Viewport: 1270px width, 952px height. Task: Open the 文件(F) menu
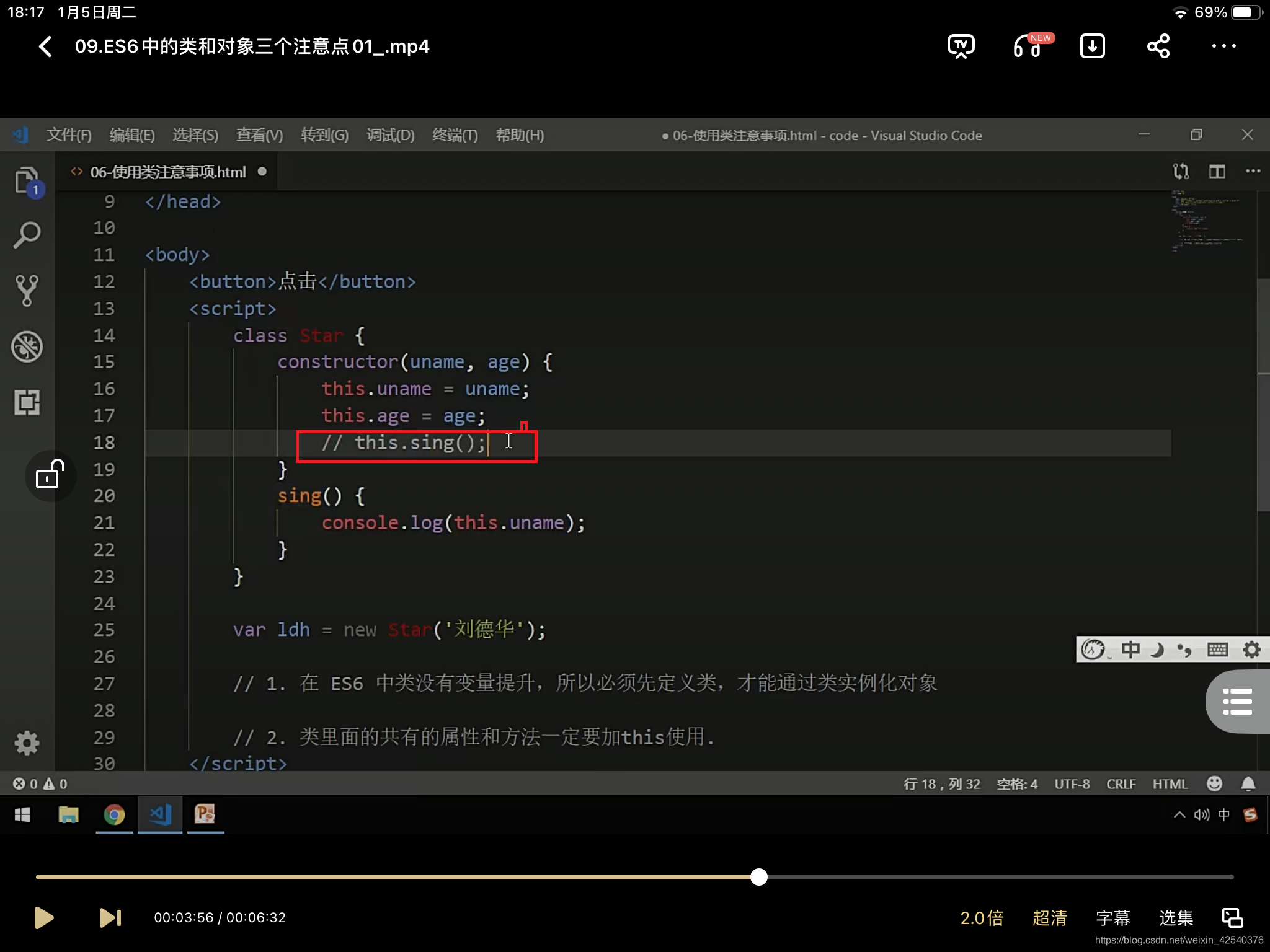69,135
